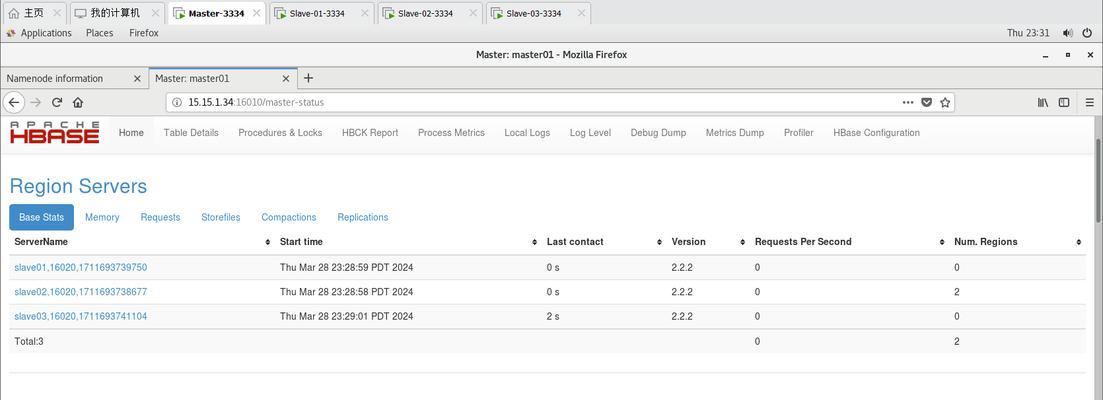1103x400 pixels.
Task: Close the Slave-02-3334 VM tab
Action: click(x=474, y=13)
